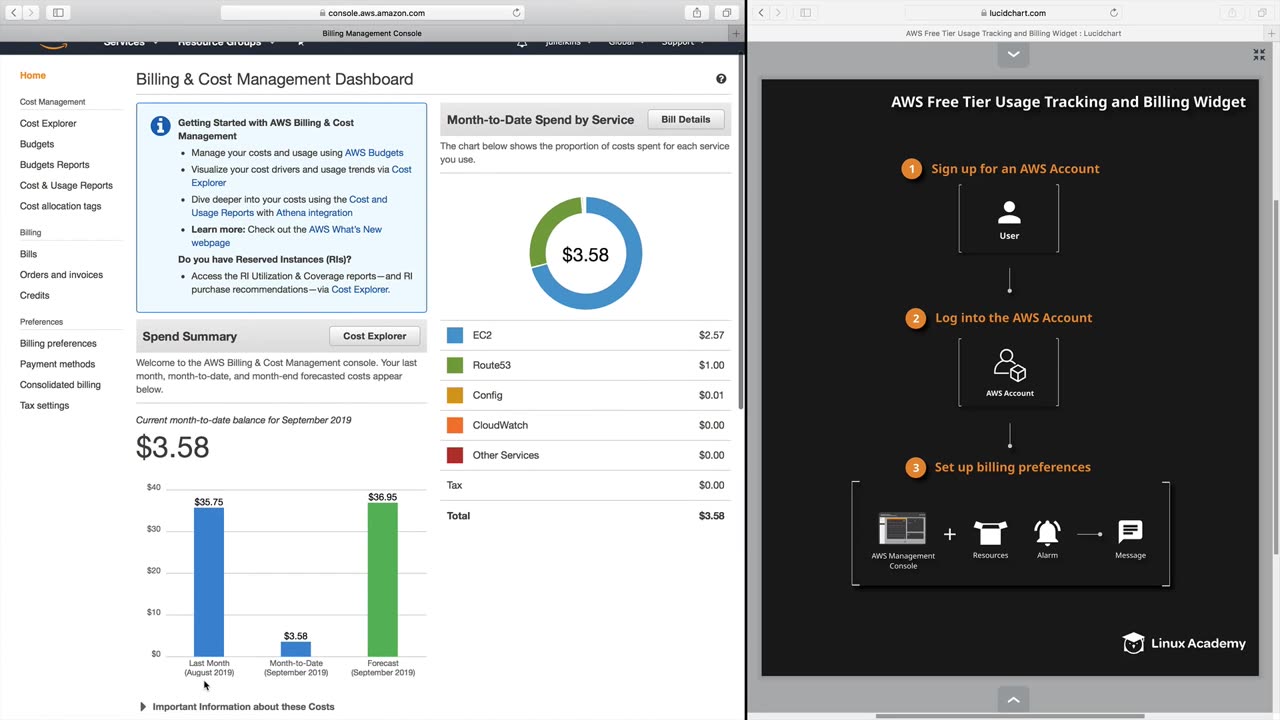Click the Bill Details button

coord(686,119)
